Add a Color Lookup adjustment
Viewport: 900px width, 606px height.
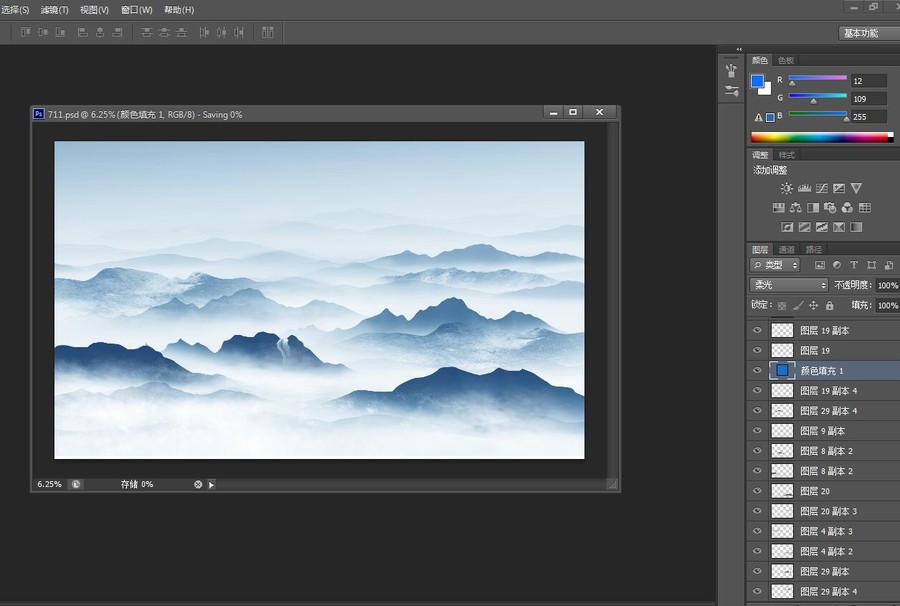coord(865,208)
